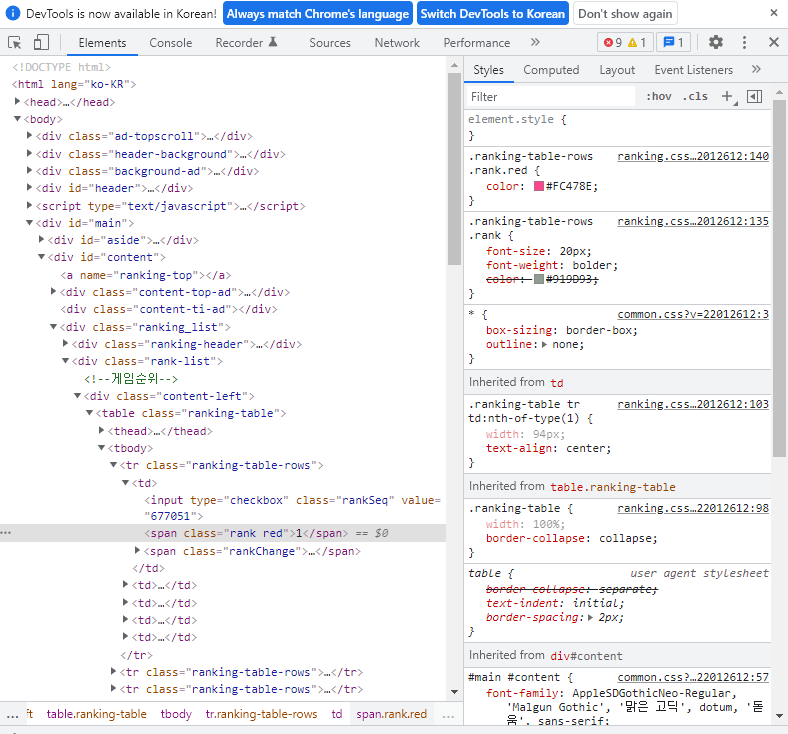Click Switch DevTools to Korean button
788x734 pixels.
[x=492, y=14]
